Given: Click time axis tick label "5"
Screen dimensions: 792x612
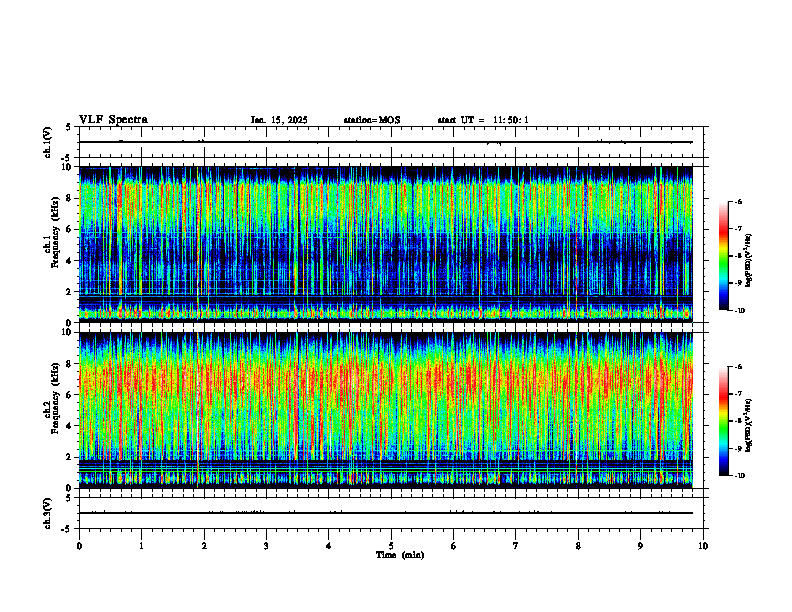Looking at the screenshot, I should tap(391, 546).
